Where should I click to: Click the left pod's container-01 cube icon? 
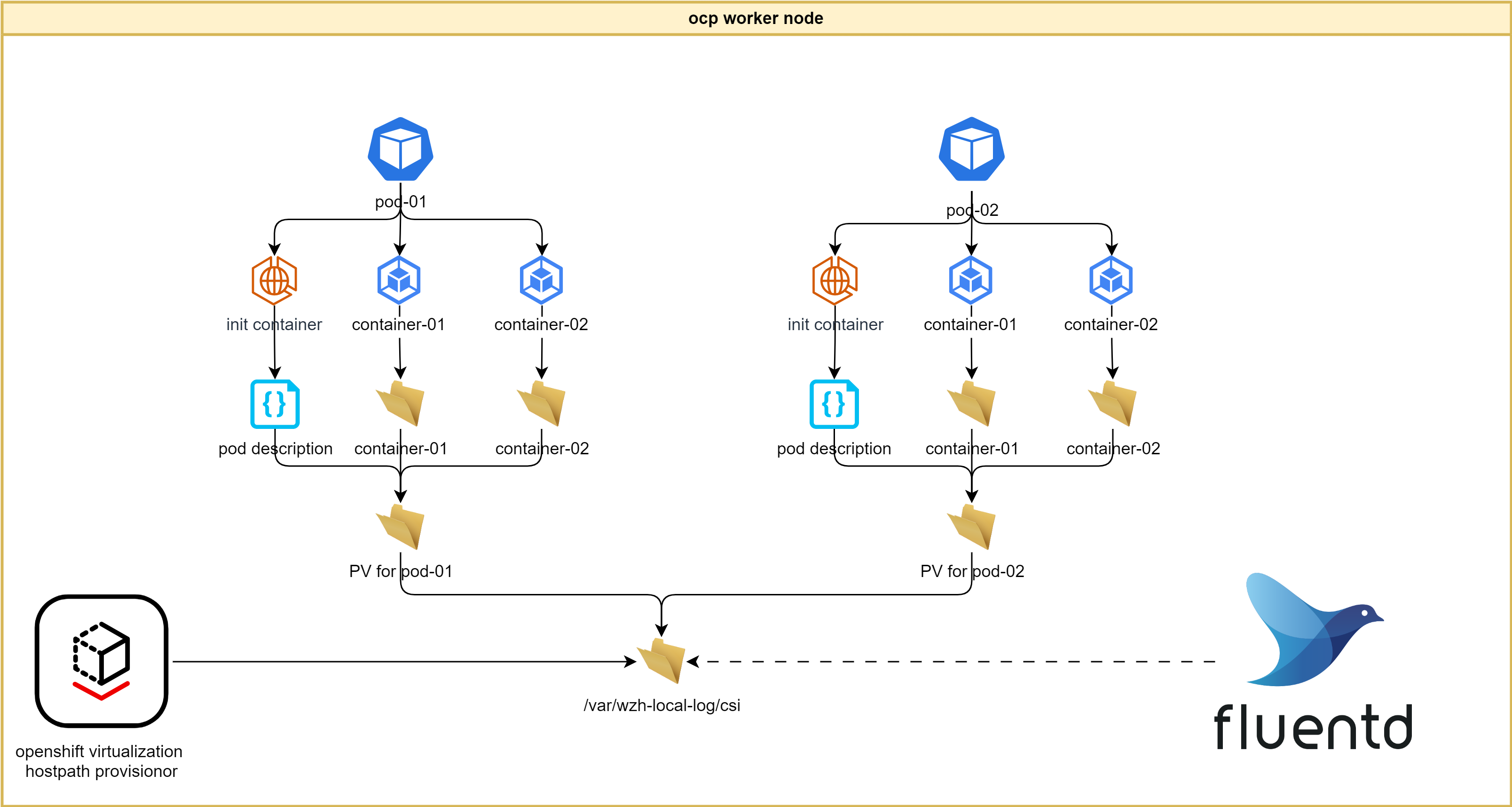(399, 280)
